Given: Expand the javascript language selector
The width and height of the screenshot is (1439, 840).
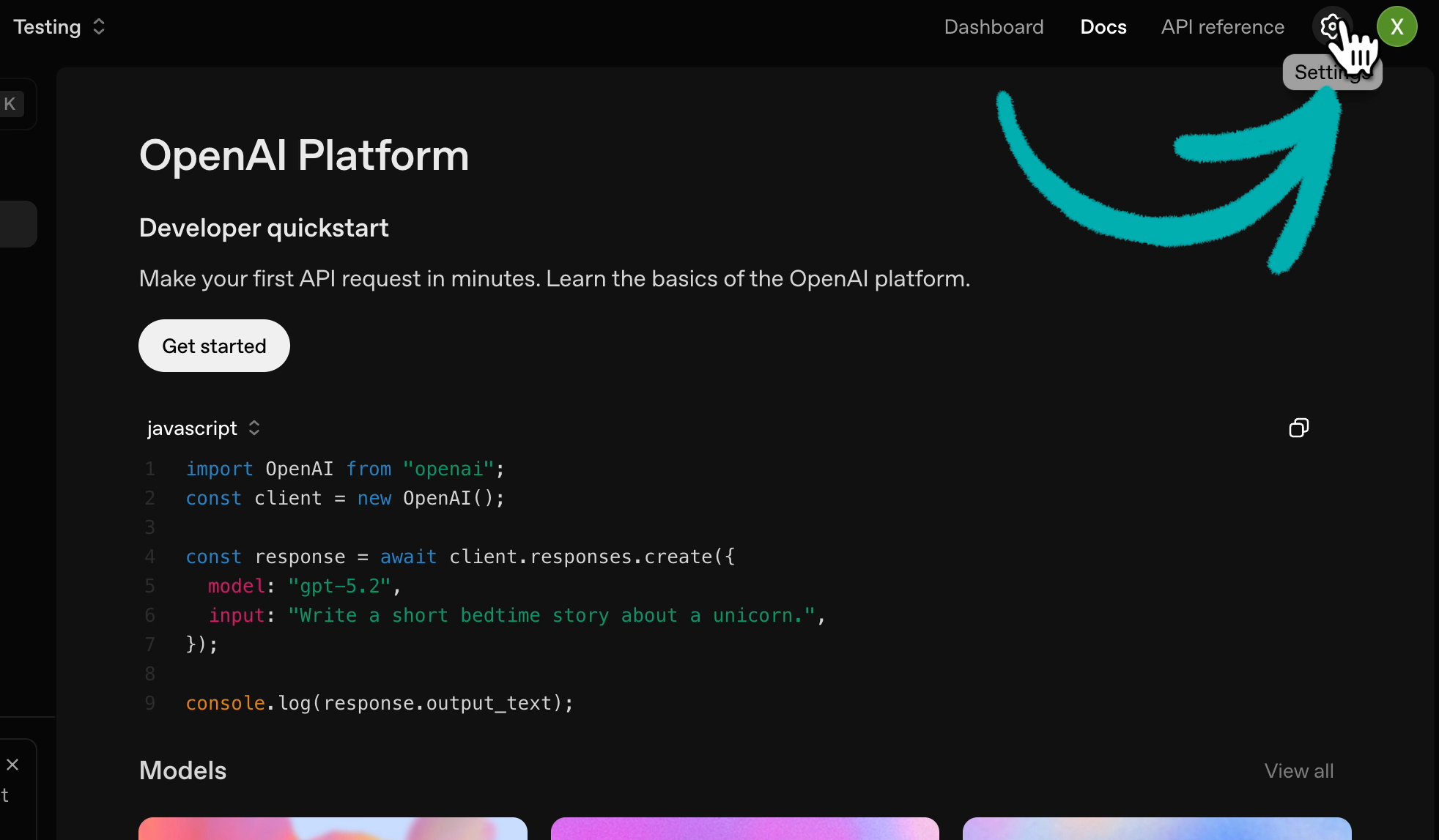Looking at the screenshot, I should click(193, 428).
